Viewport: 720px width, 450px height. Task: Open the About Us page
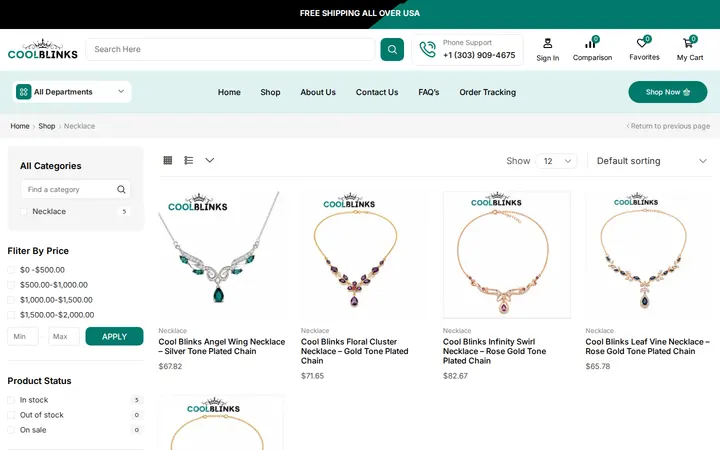pos(318,92)
